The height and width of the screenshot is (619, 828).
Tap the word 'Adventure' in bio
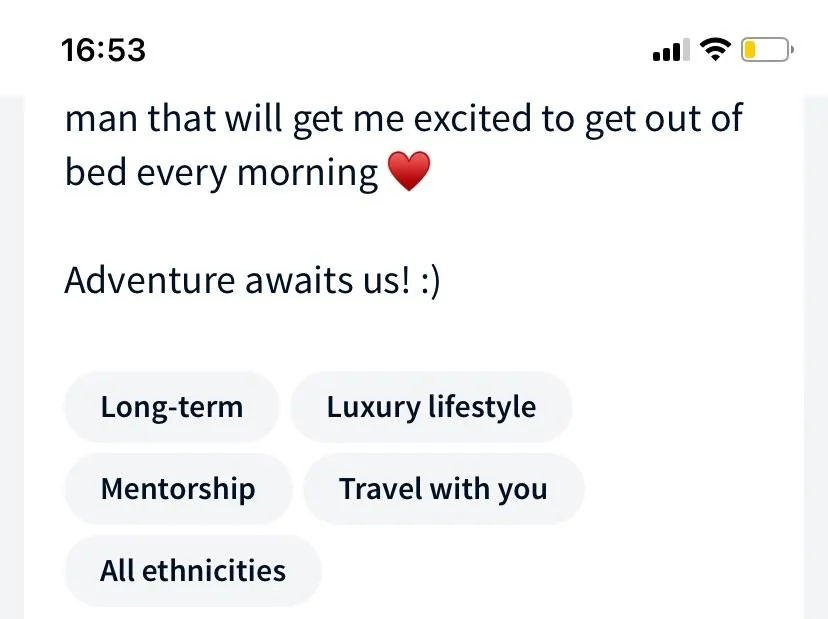149,280
